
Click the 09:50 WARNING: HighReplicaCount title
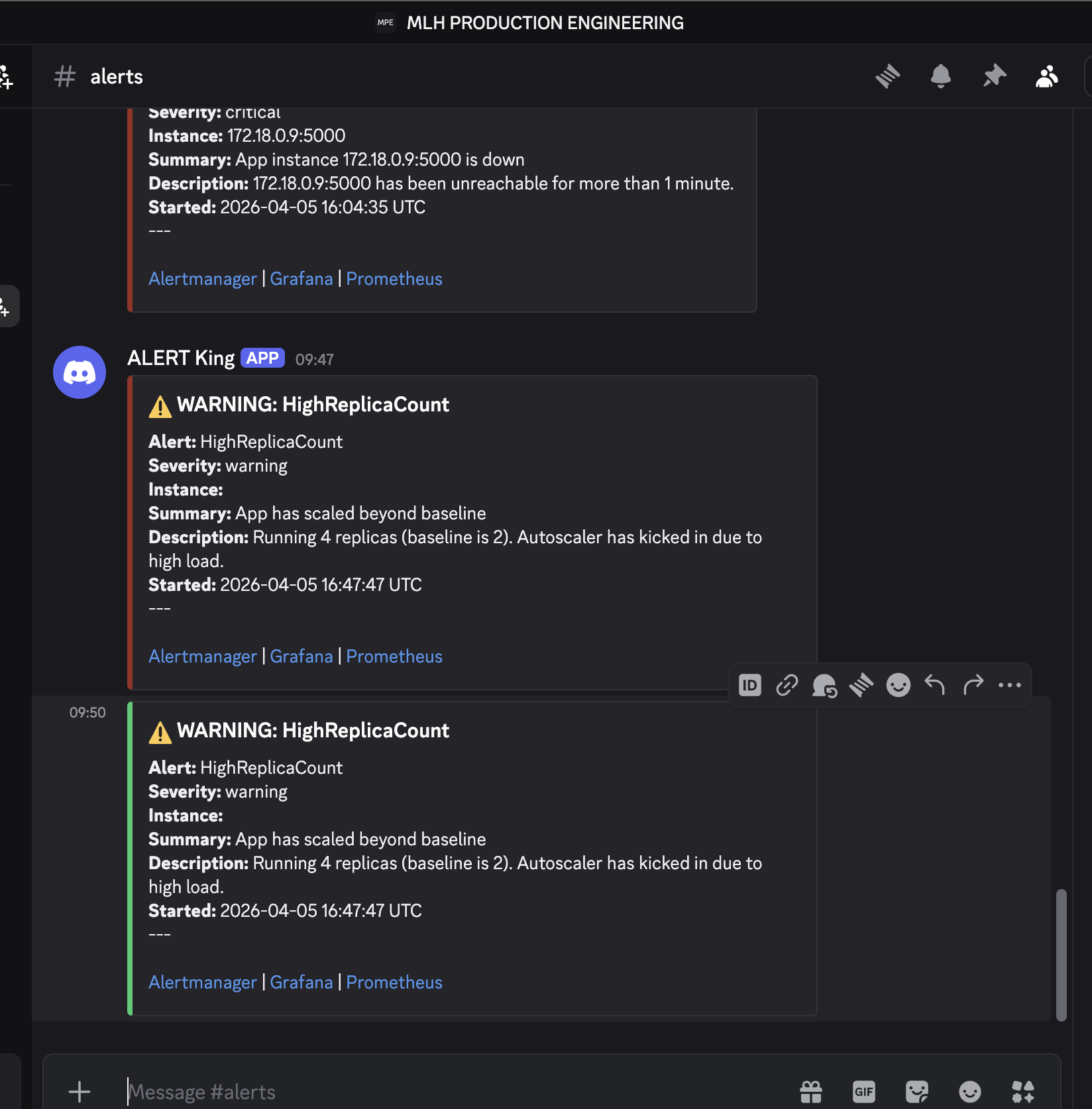pyautogui.click(x=313, y=731)
